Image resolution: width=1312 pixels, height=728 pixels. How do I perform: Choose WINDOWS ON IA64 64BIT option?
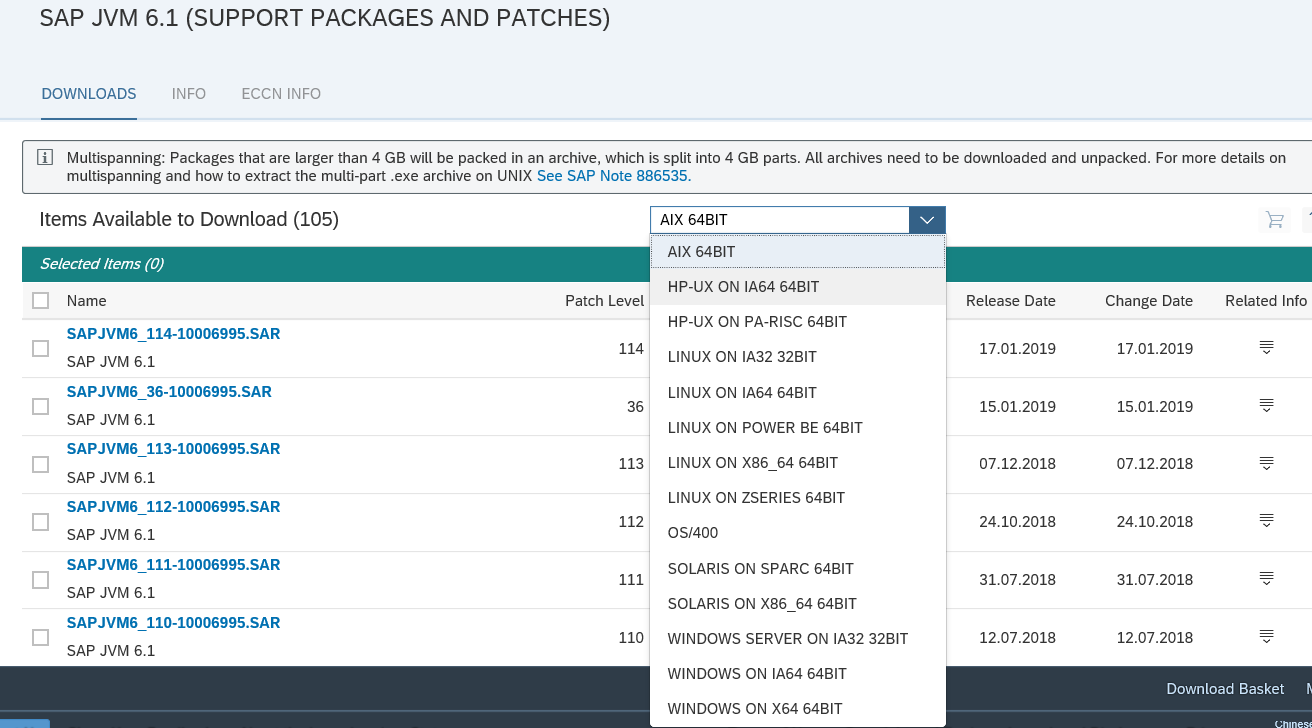[798, 673]
